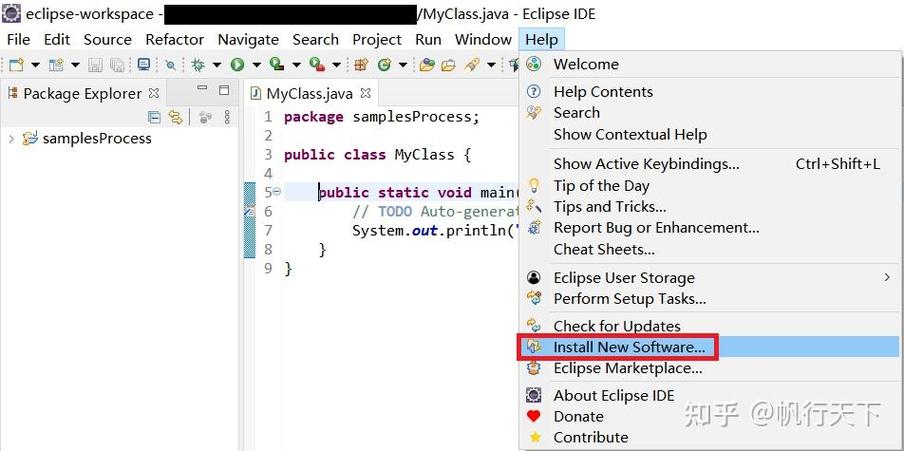Select the samplesProcess project
The width and height of the screenshot is (904, 451).
coord(97,139)
